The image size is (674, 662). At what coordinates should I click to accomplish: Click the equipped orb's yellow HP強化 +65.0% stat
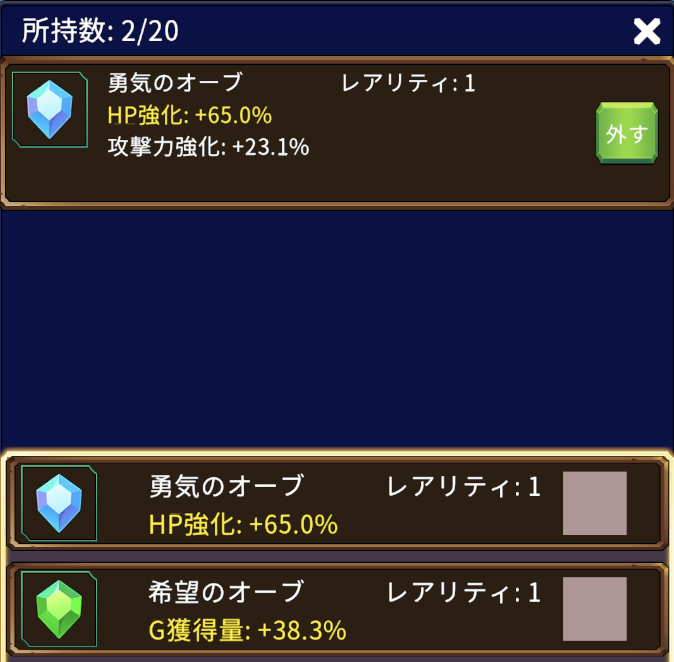(x=189, y=115)
